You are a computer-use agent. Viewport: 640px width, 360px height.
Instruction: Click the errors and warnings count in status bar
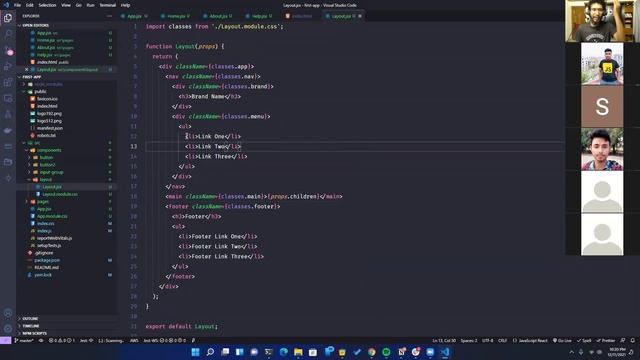[x=61, y=340]
